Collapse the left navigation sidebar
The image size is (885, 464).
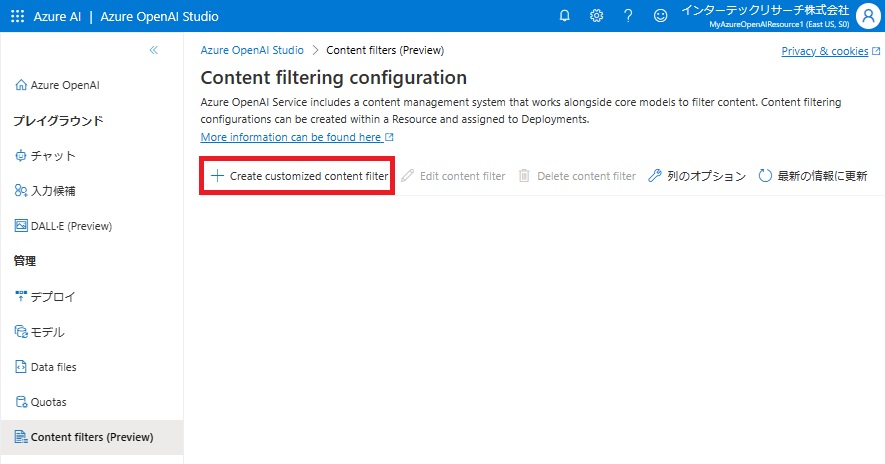click(x=153, y=50)
